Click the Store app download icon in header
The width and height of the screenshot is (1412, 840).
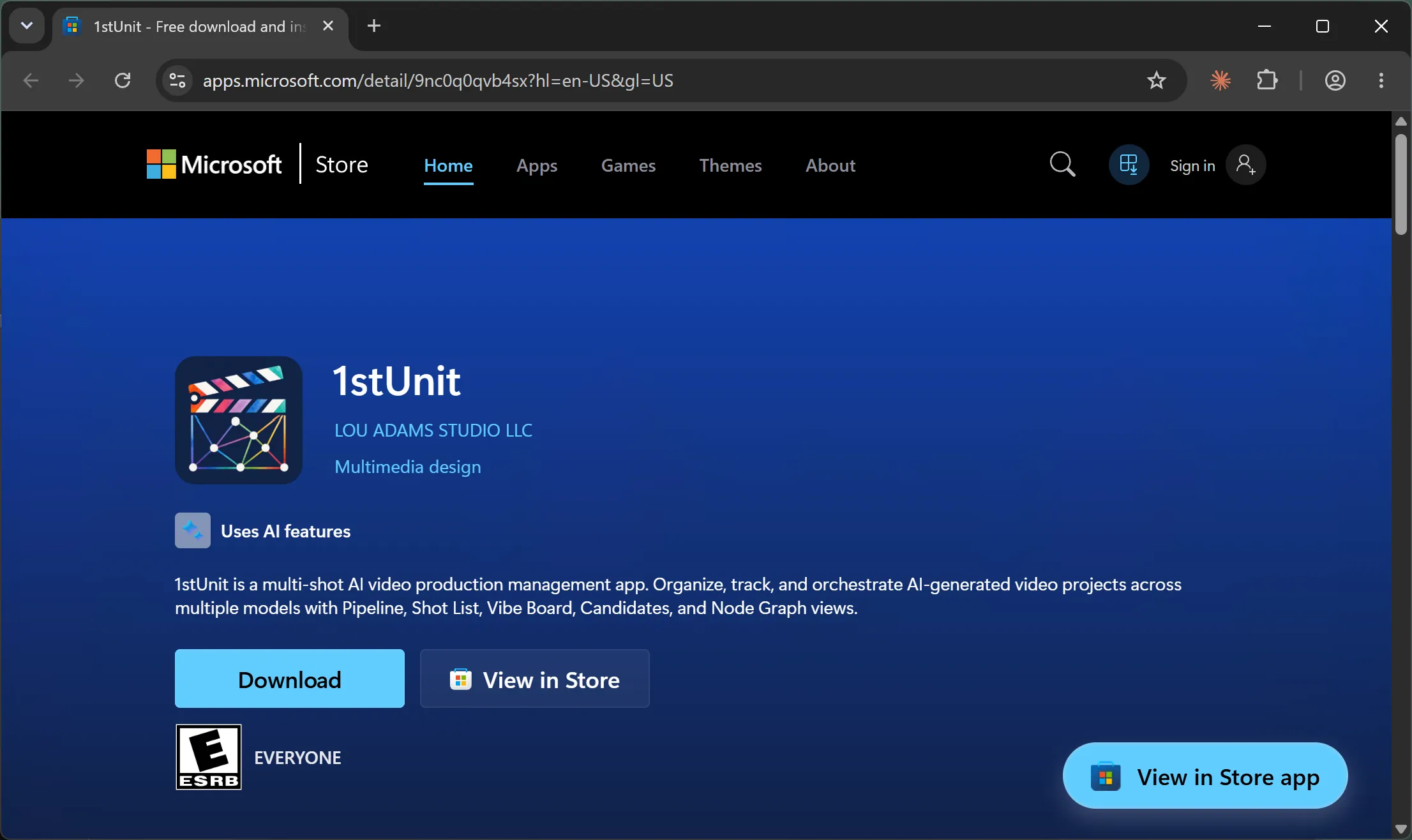[x=1129, y=165]
